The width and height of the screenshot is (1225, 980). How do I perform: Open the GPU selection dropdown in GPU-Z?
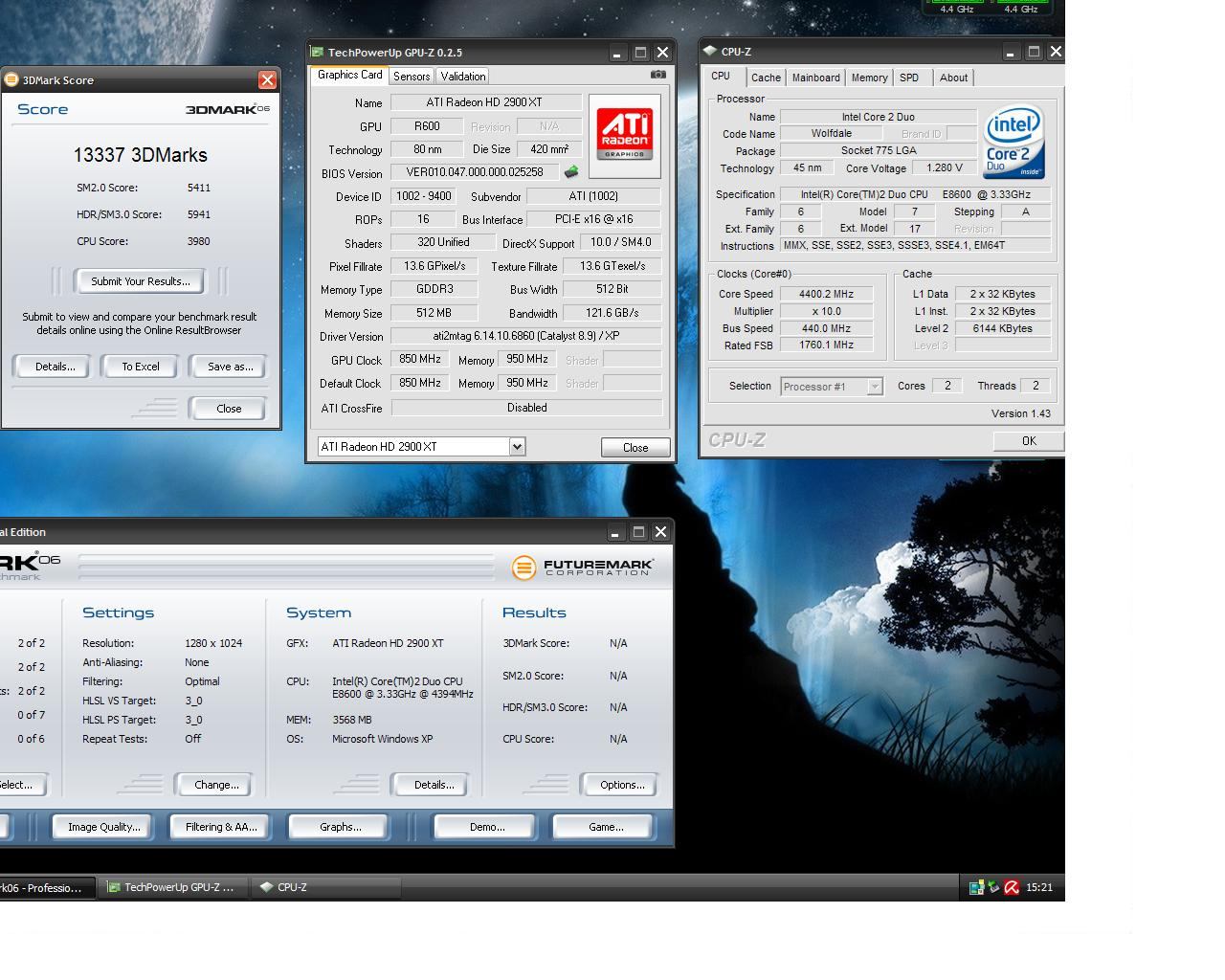(x=517, y=447)
